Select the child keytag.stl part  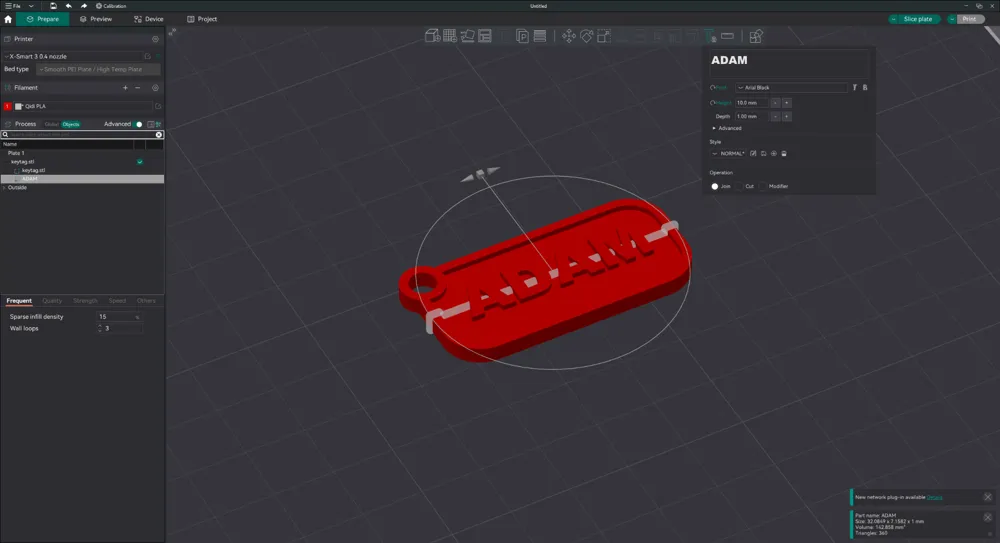pos(33,170)
